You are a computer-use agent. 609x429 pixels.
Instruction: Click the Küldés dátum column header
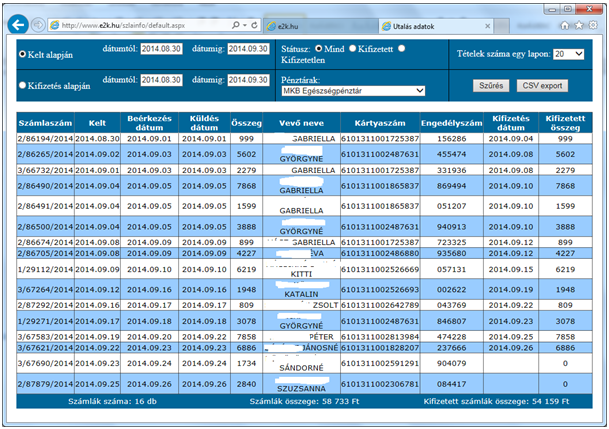pyautogui.click(x=204, y=123)
